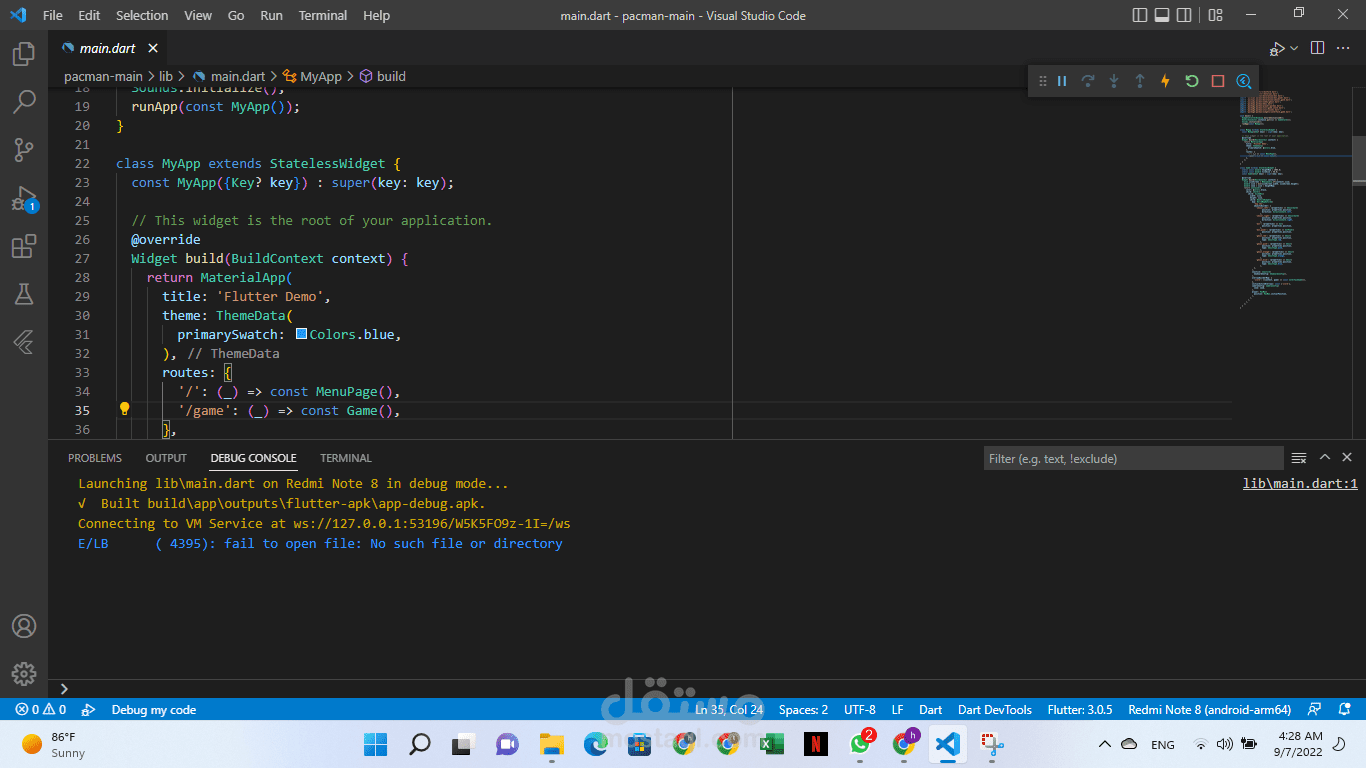Click the Hot Reload lightning icon

click(1165, 81)
